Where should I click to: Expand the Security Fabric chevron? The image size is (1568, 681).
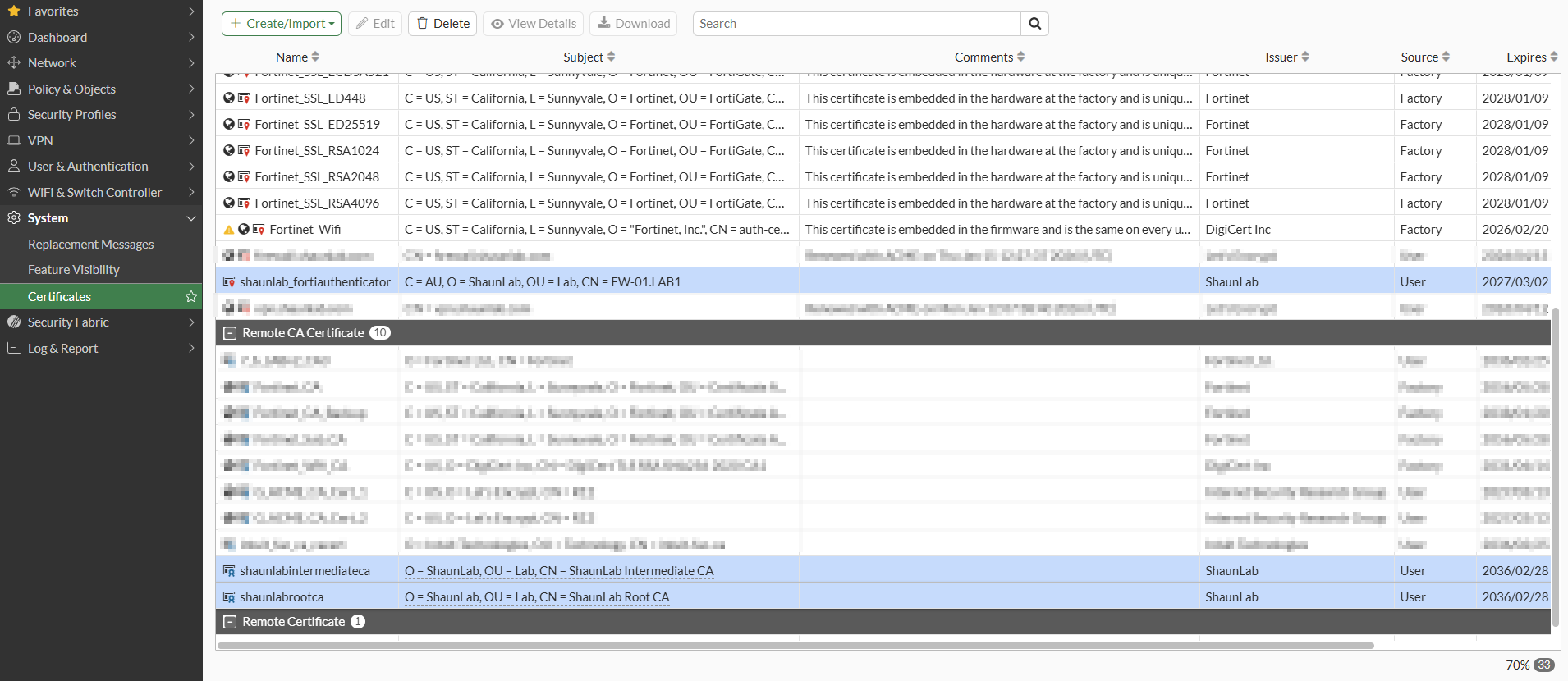pos(191,322)
